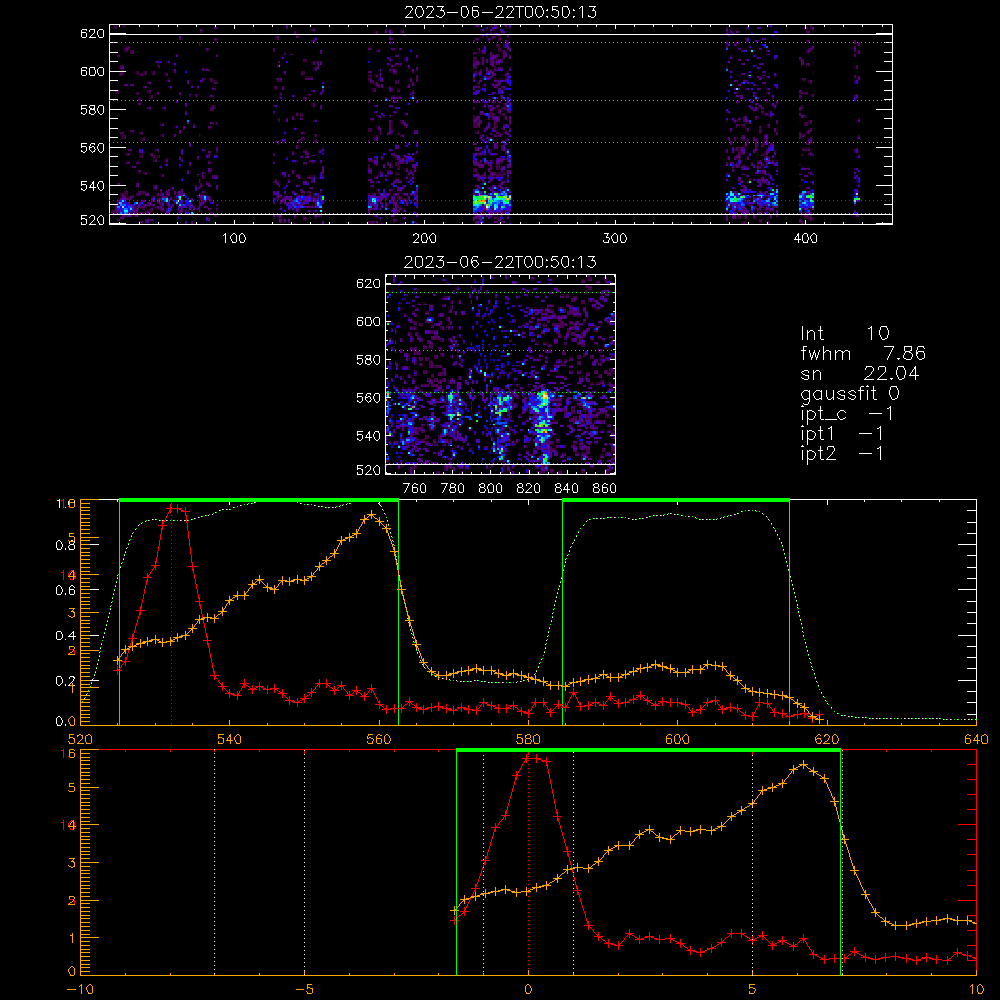
Task: Select the 'Int 10' readout line
Action: tap(845, 334)
